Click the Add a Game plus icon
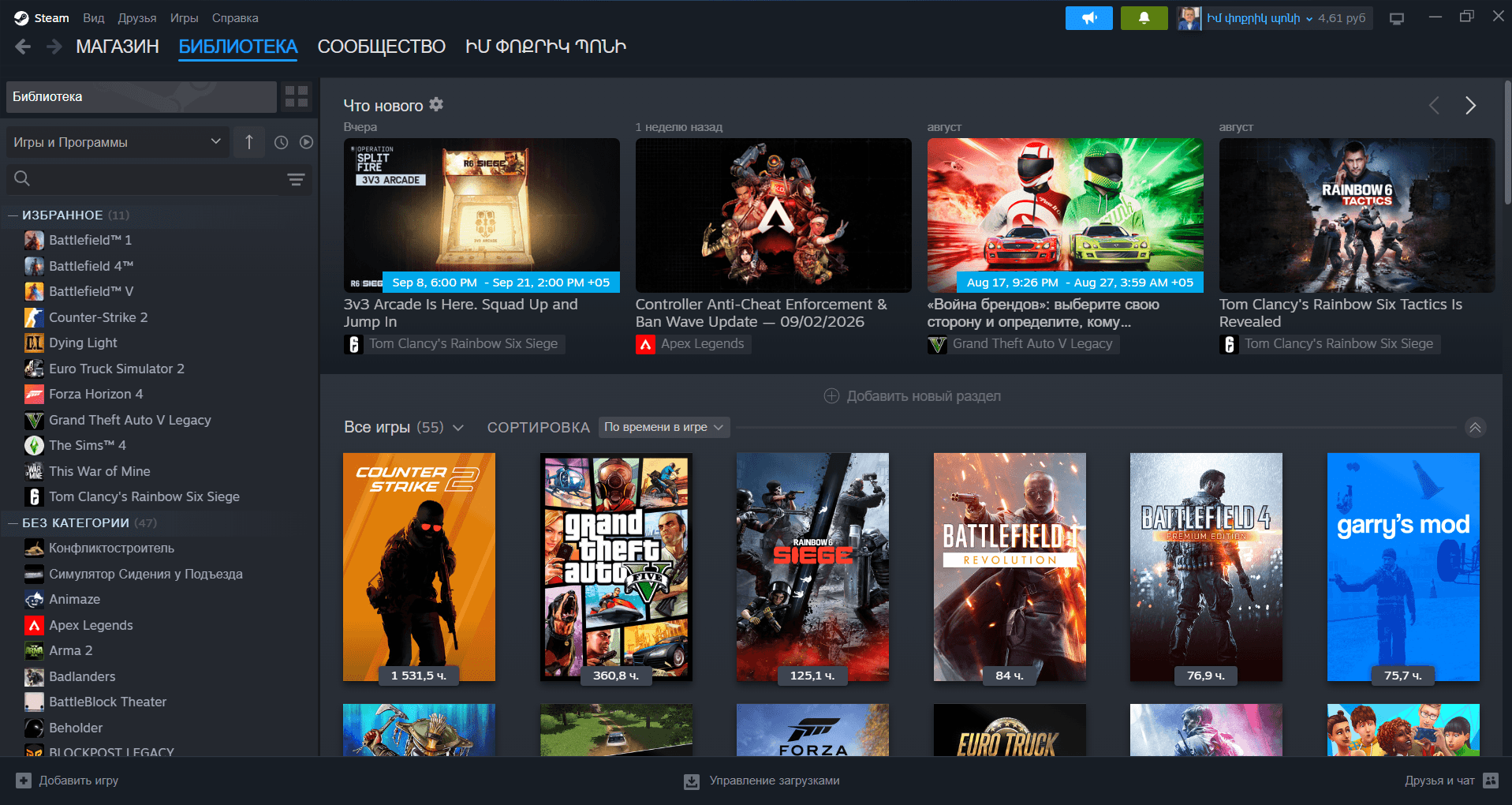The image size is (1512, 805). [24, 781]
